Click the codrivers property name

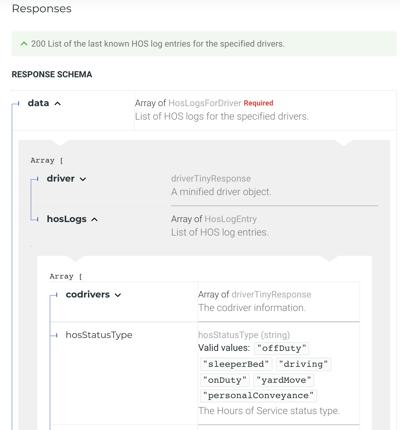coord(88,295)
